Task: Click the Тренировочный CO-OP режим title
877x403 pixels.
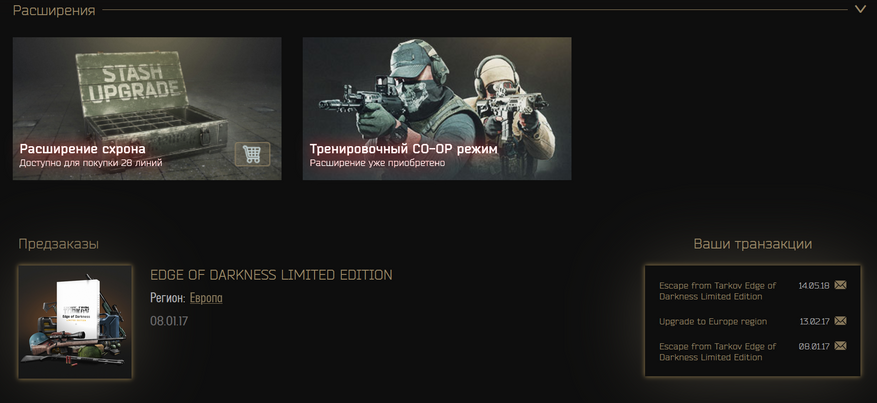Action: click(x=403, y=149)
